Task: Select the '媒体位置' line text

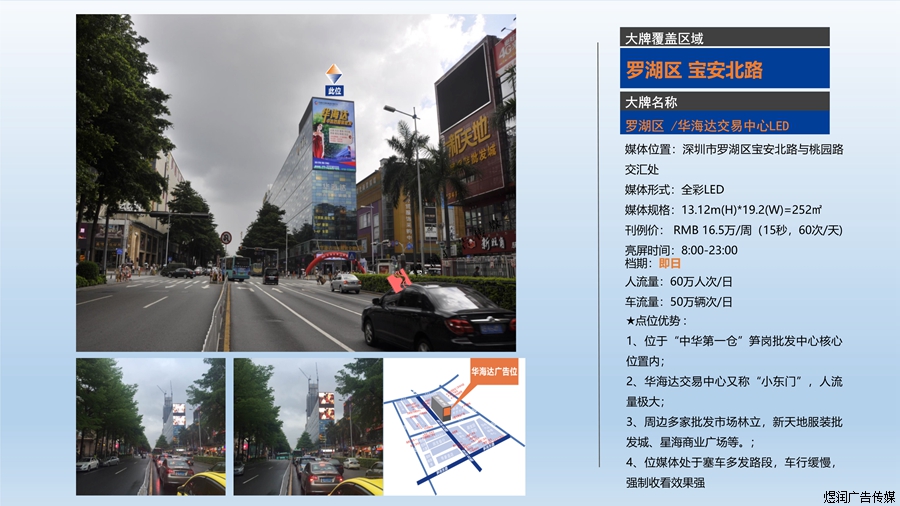Action: point(734,149)
